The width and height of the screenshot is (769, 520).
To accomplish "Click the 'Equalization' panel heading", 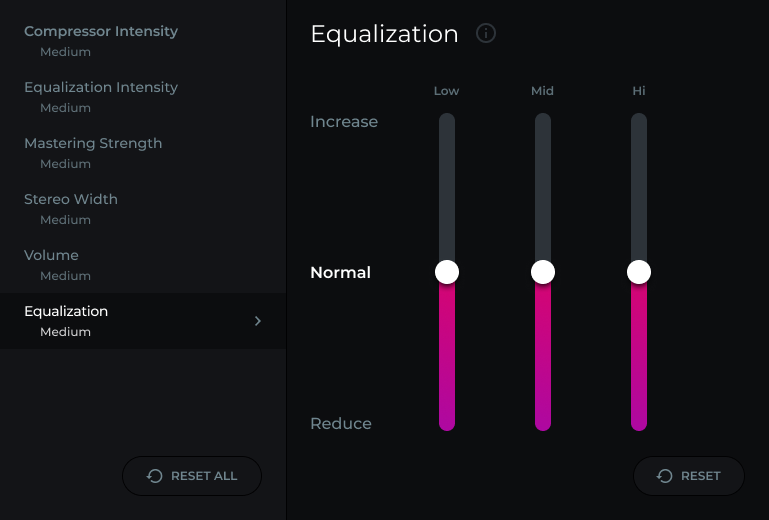I will (384, 34).
